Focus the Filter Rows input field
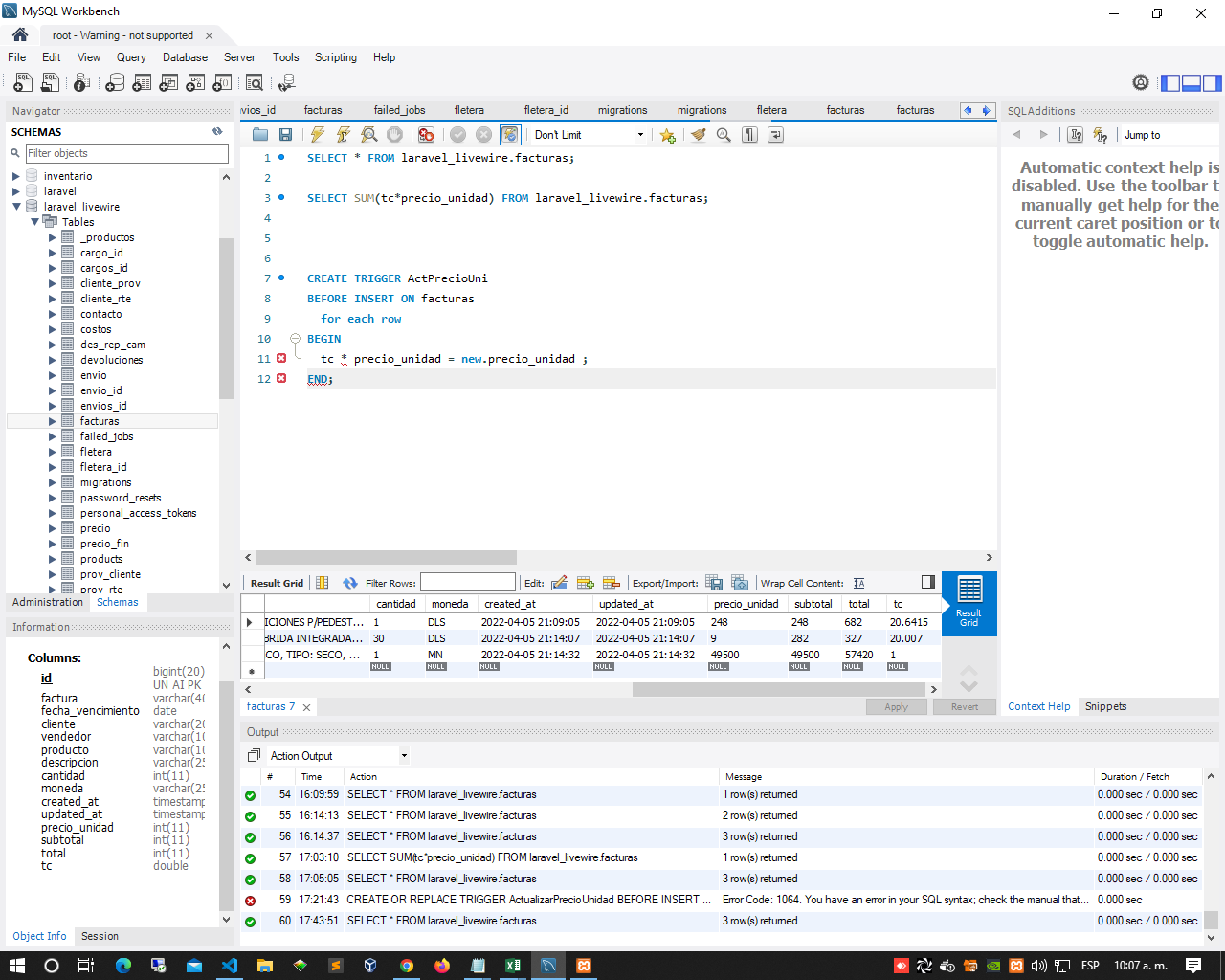Screen dimensions: 1225x980 coord(468,583)
